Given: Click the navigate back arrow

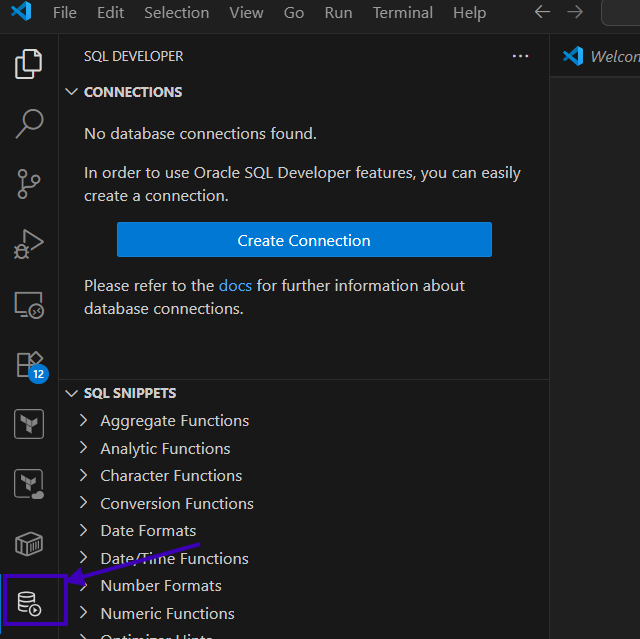Looking at the screenshot, I should click(542, 13).
